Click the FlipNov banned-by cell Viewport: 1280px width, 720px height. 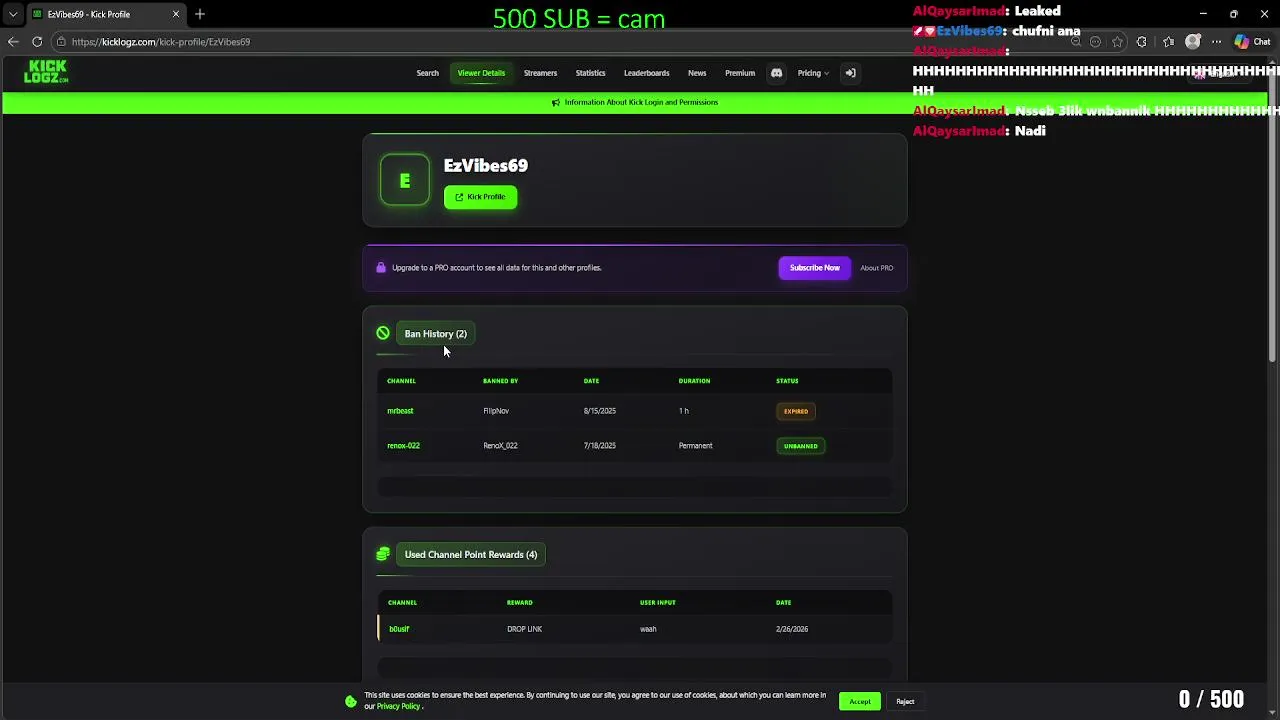point(496,411)
